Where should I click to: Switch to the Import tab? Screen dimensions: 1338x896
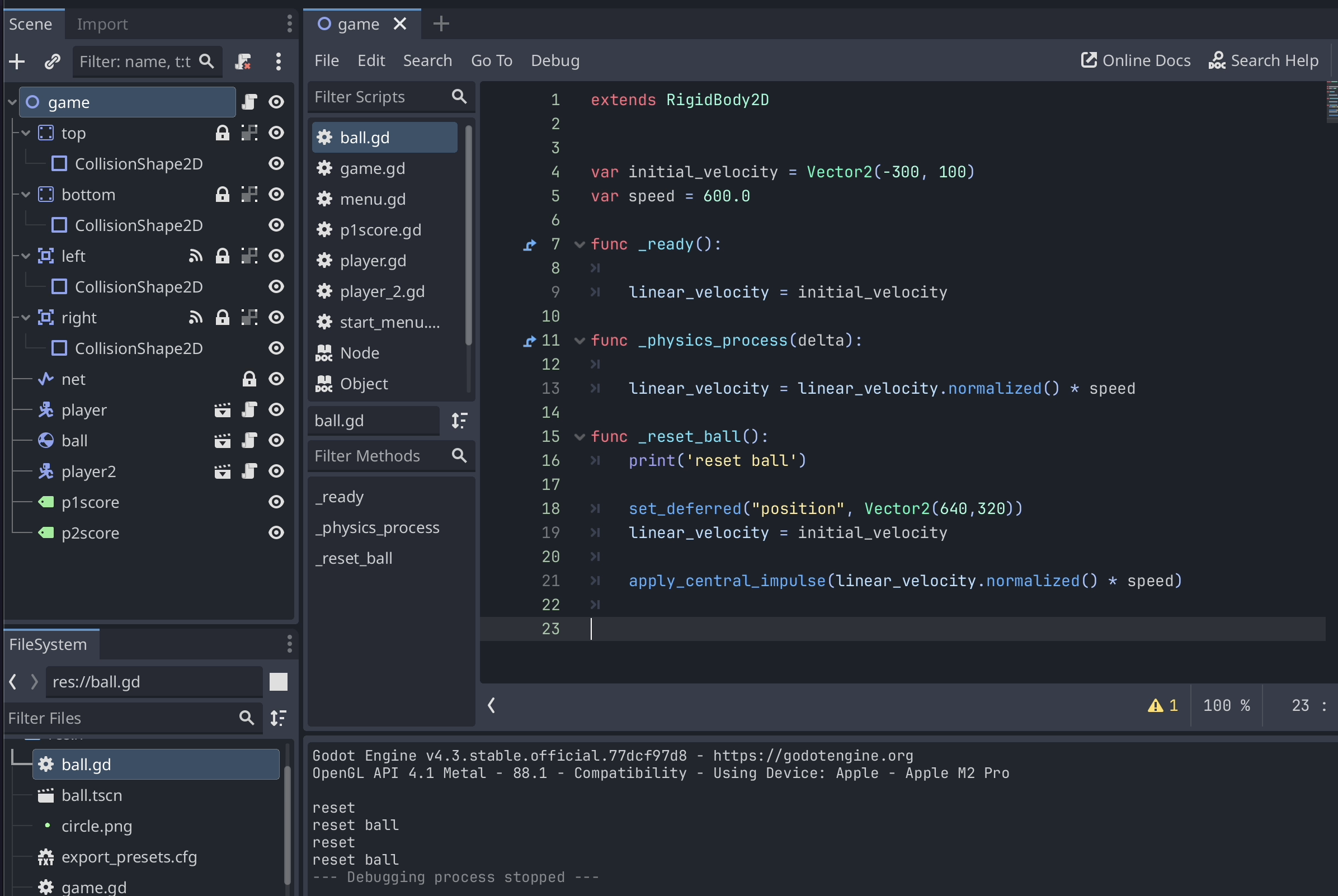(102, 24)
